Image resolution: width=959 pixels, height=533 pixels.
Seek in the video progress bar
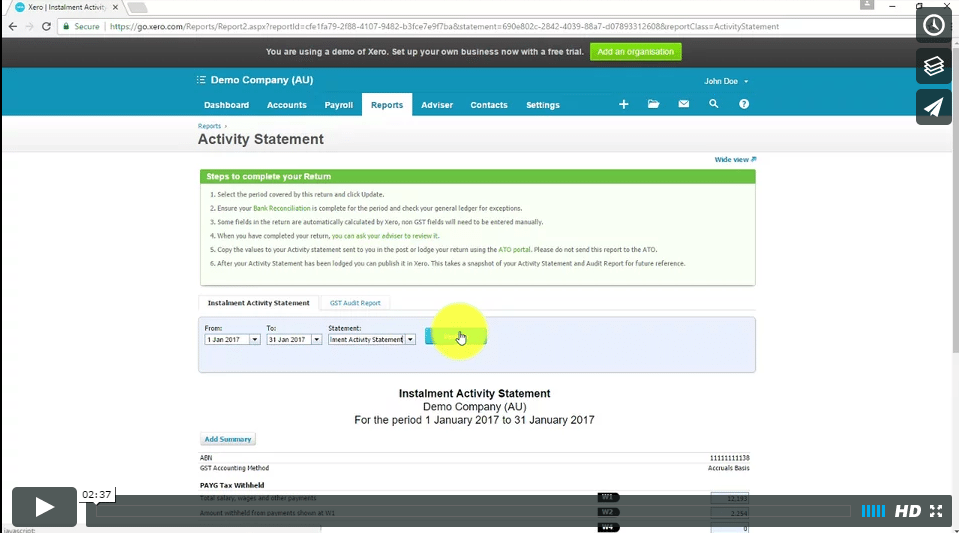point(472,511)
